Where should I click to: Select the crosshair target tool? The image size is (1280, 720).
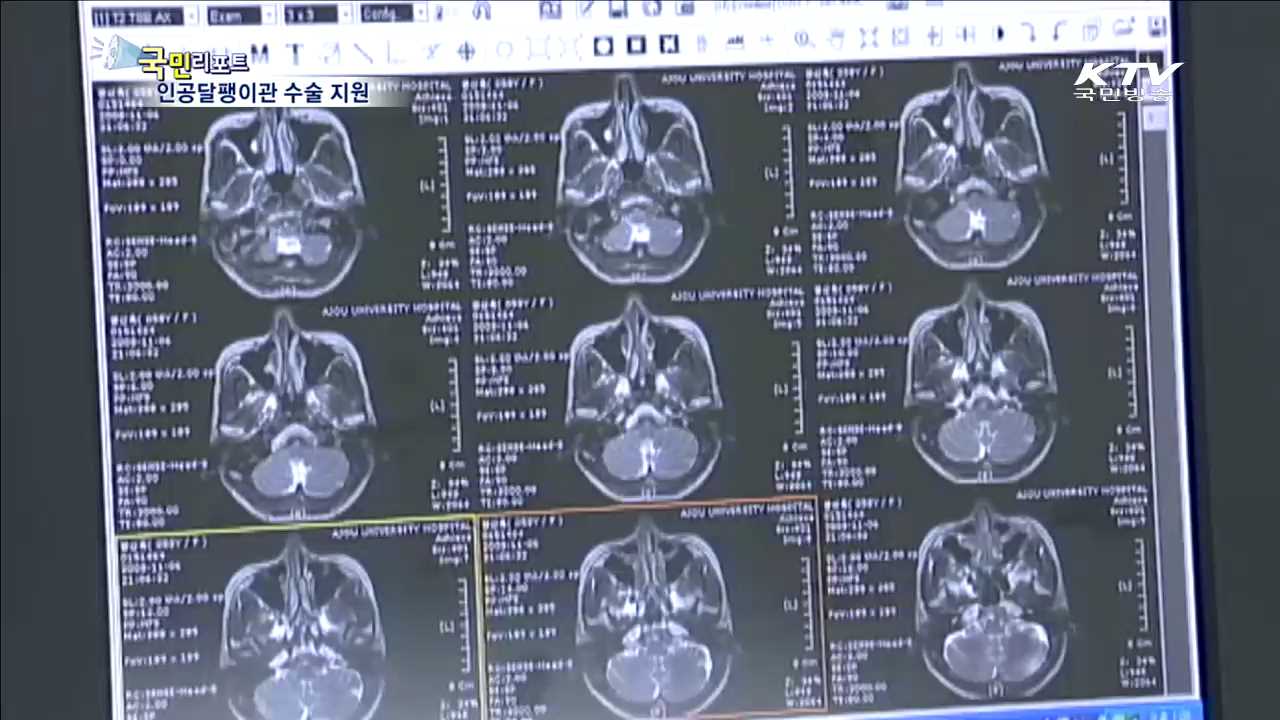coord(466,49)
